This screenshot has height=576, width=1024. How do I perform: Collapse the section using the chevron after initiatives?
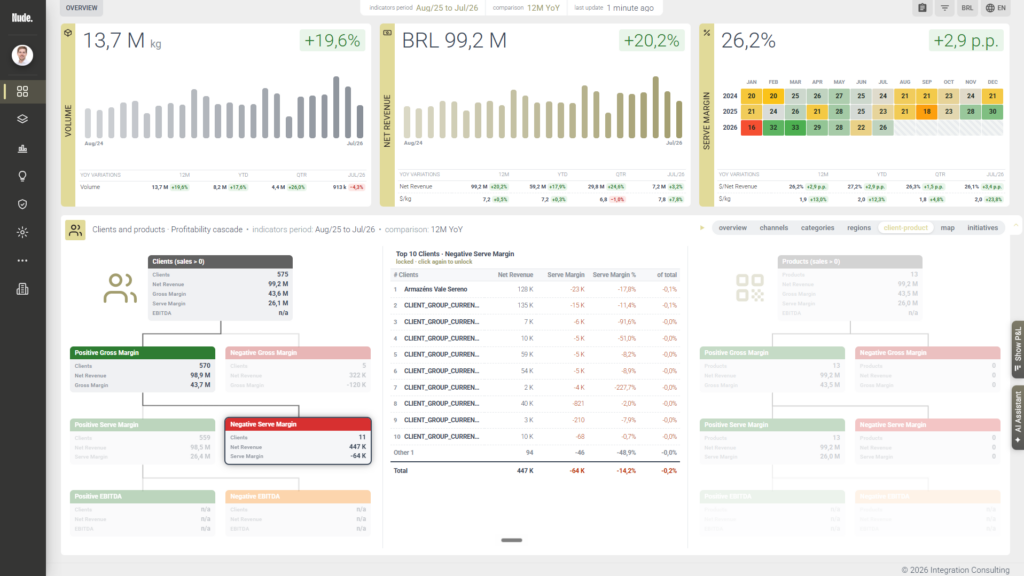[x=1016, y=227]
